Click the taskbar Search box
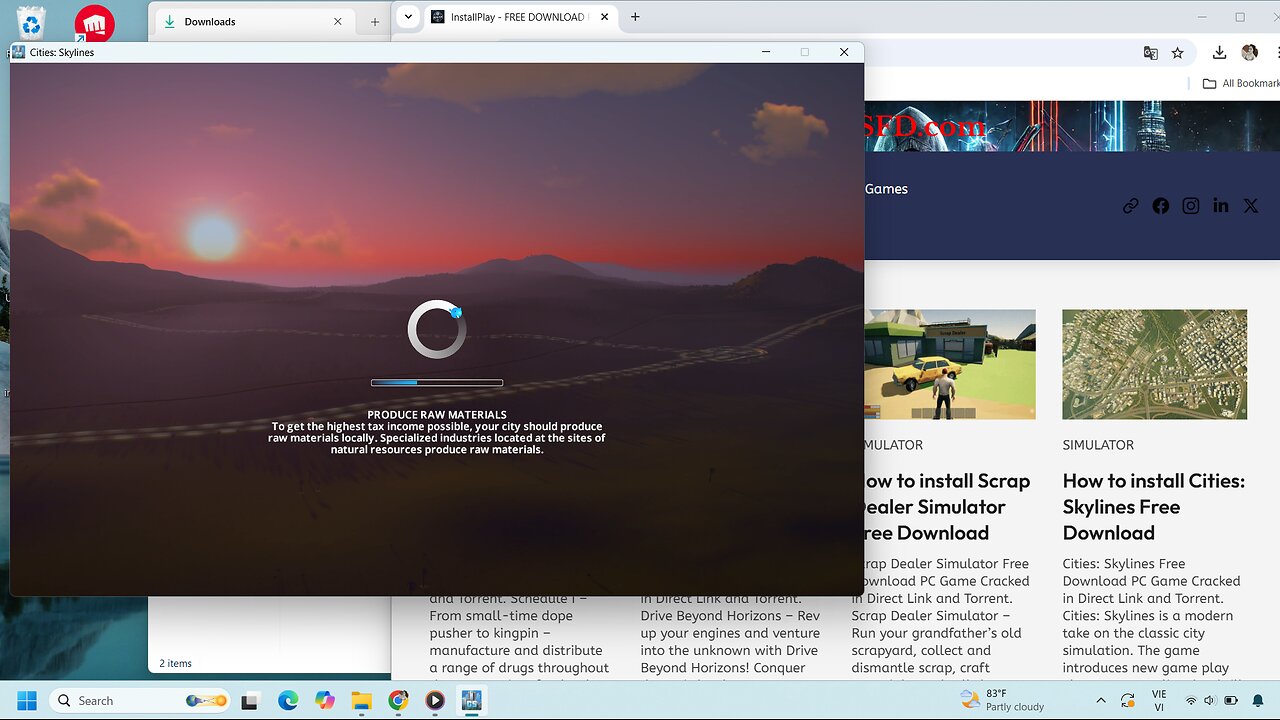 (x=140, y=700)
